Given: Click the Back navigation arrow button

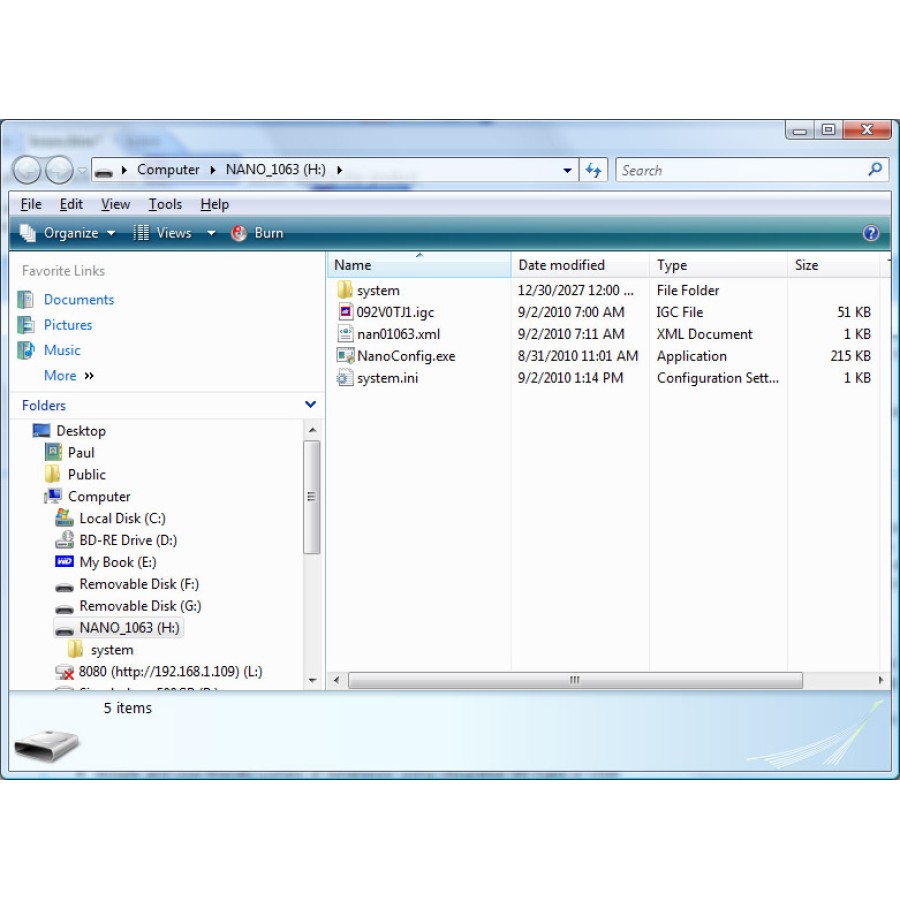Looking at the screenshot, I should pos(26,170).
